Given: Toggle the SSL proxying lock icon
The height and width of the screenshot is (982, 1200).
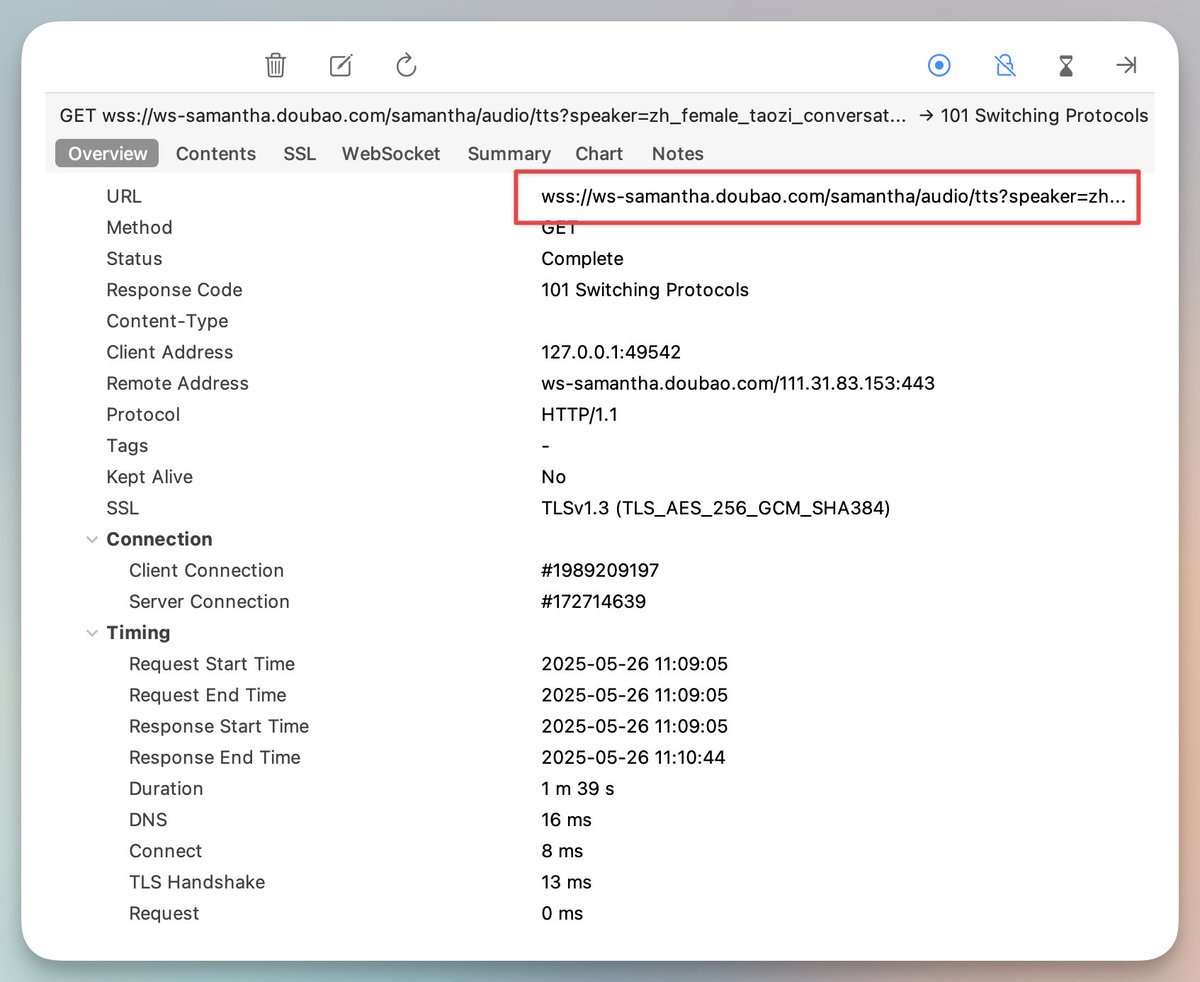Looking at the screenshot, I should tap(1005, 66).
